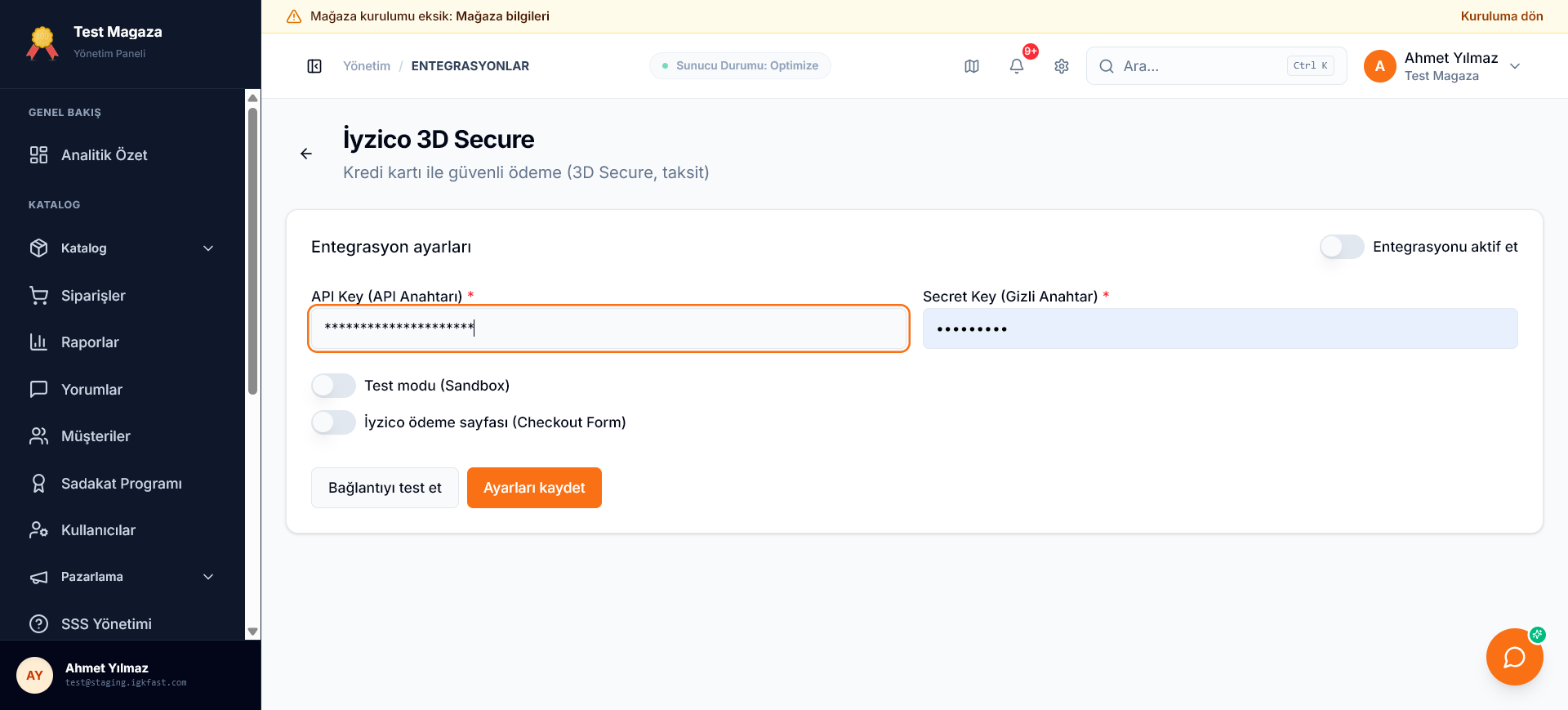The width and height of the screenshot is (1568, 710).
Task: Click the test@staging.igkfast.com email text
Action: 126,683
